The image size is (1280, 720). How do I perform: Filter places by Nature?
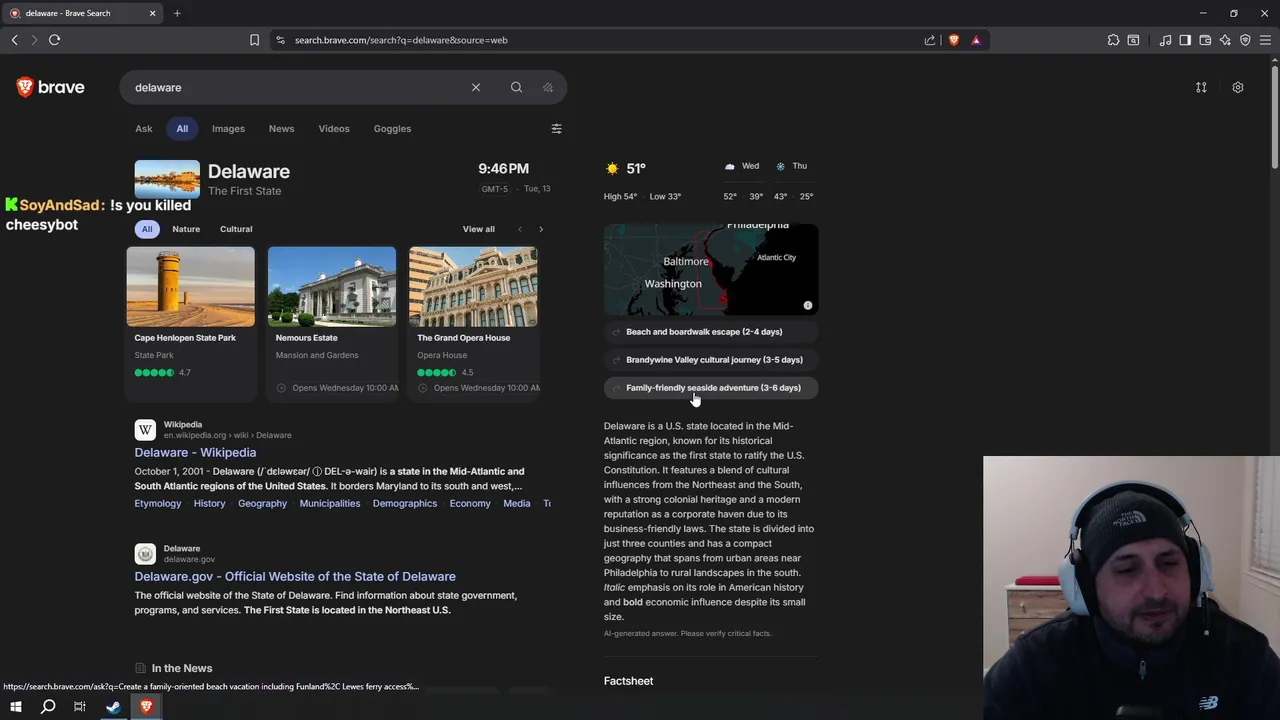click(x=186, y=229)
